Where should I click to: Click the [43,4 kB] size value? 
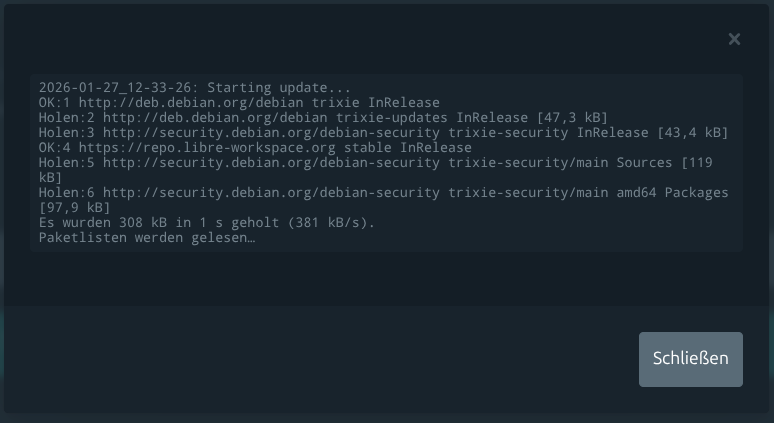point(692,133)
